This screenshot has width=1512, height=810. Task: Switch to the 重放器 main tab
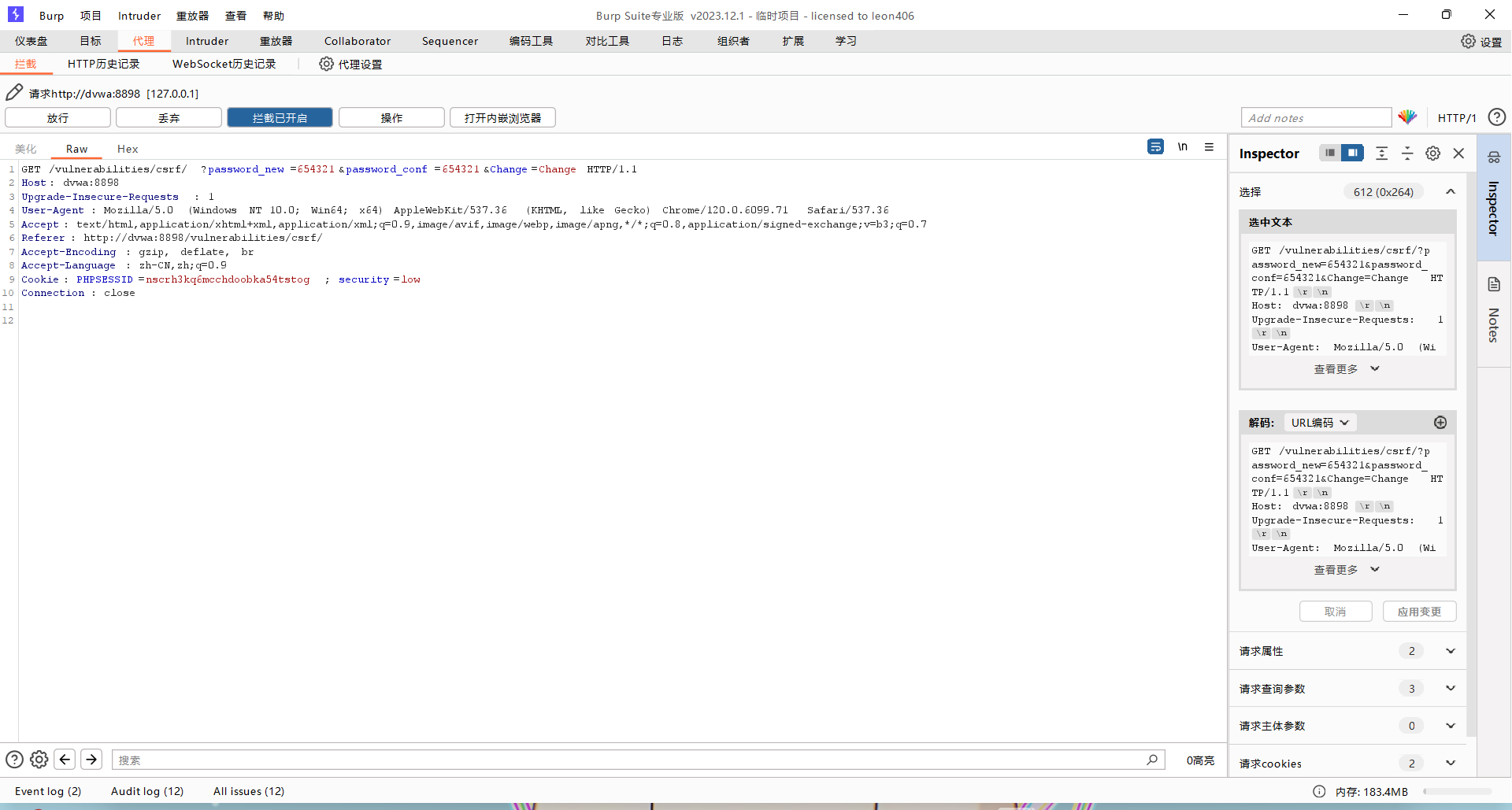click(x=276, y=41)
